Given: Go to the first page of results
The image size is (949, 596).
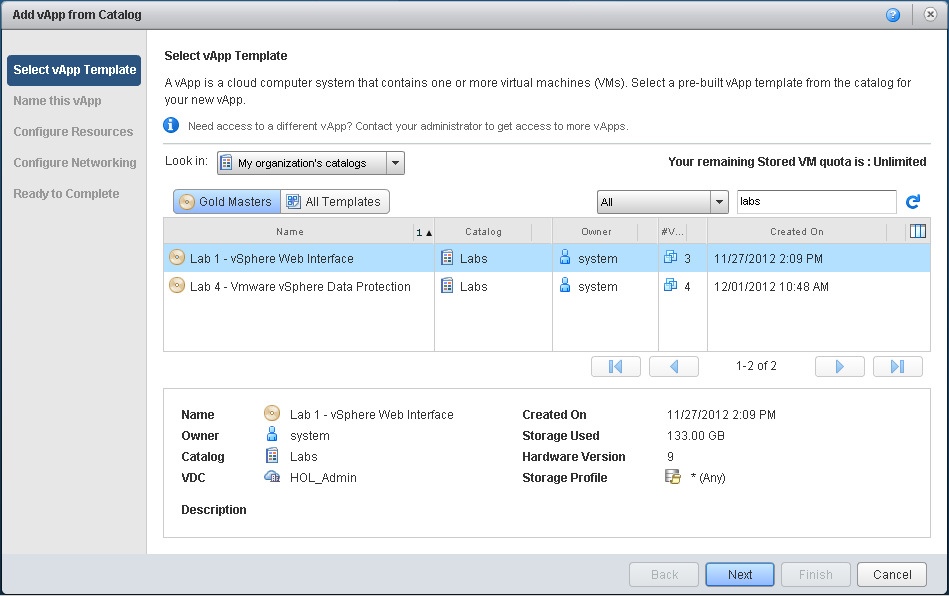Looking at the screenshot, I should pos(616,367).
